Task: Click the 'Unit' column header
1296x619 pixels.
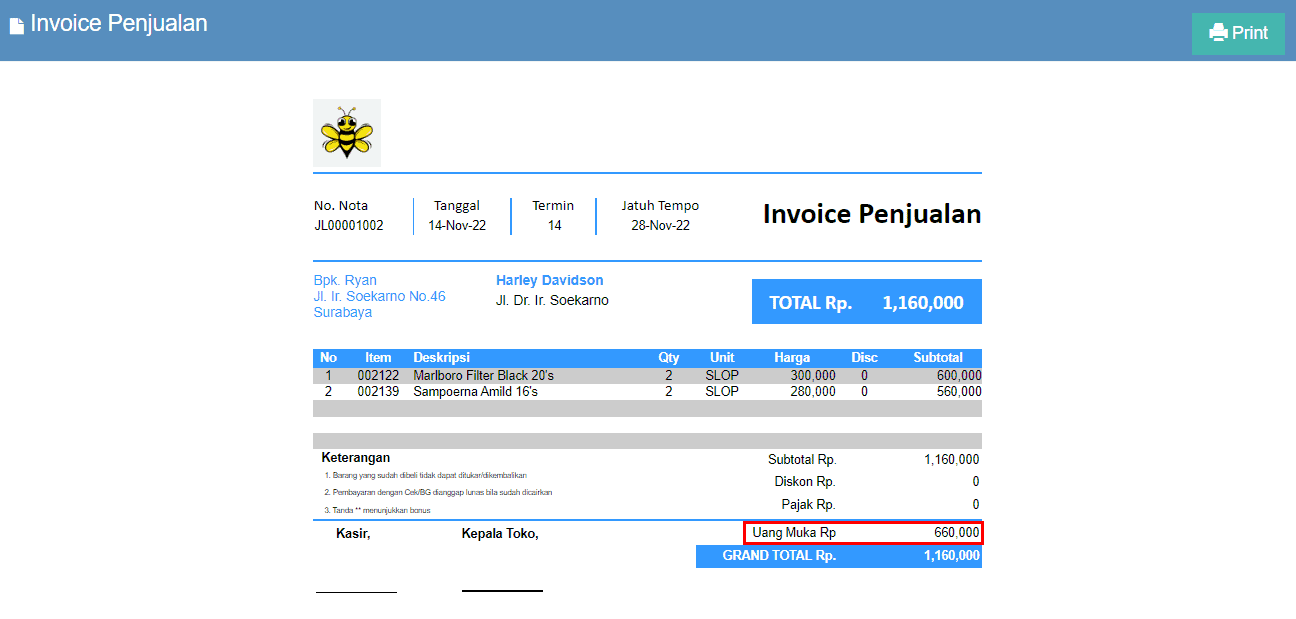Action: click(x=722, y=357)
